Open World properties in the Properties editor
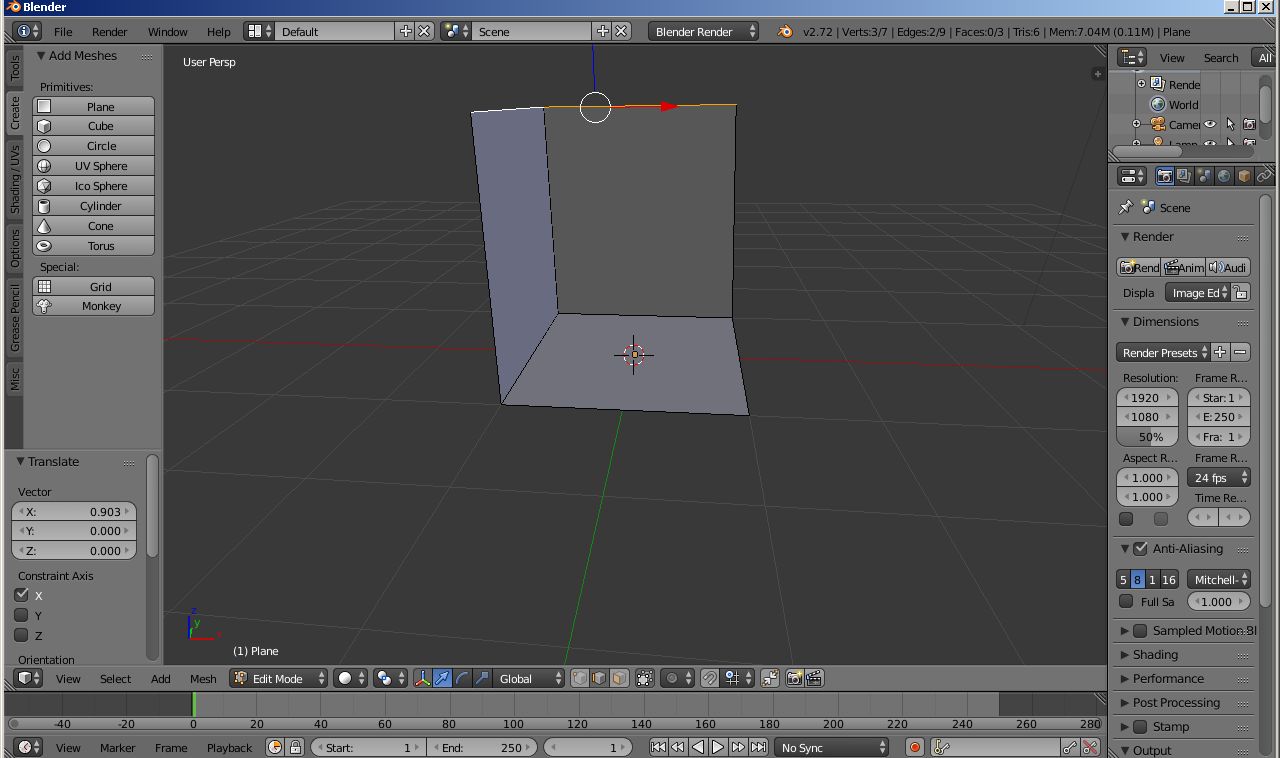The height and width of the screenshot is (758, 1280). click(x=1224, y=175)
